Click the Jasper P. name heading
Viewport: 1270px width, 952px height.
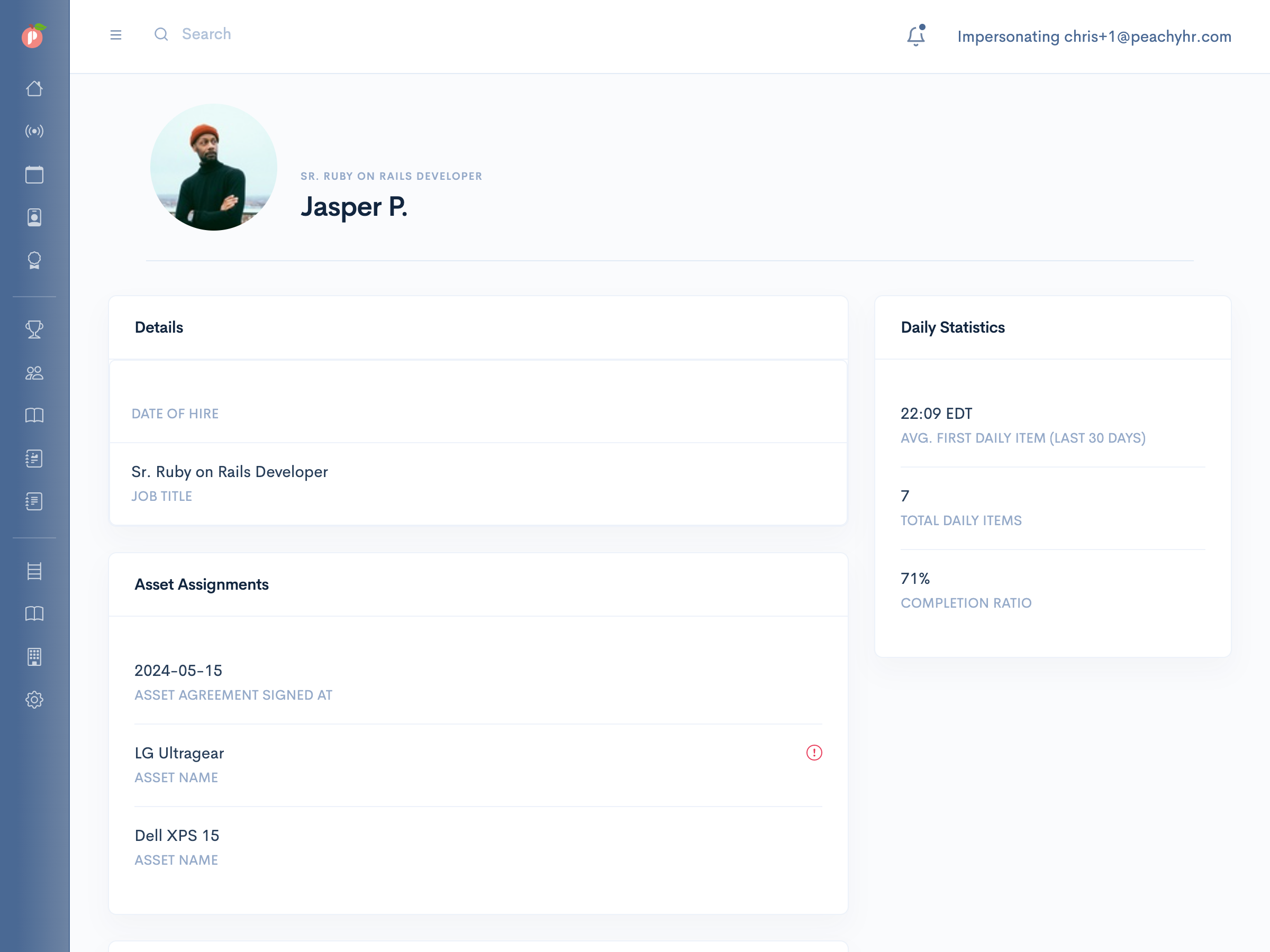[354, 207]
